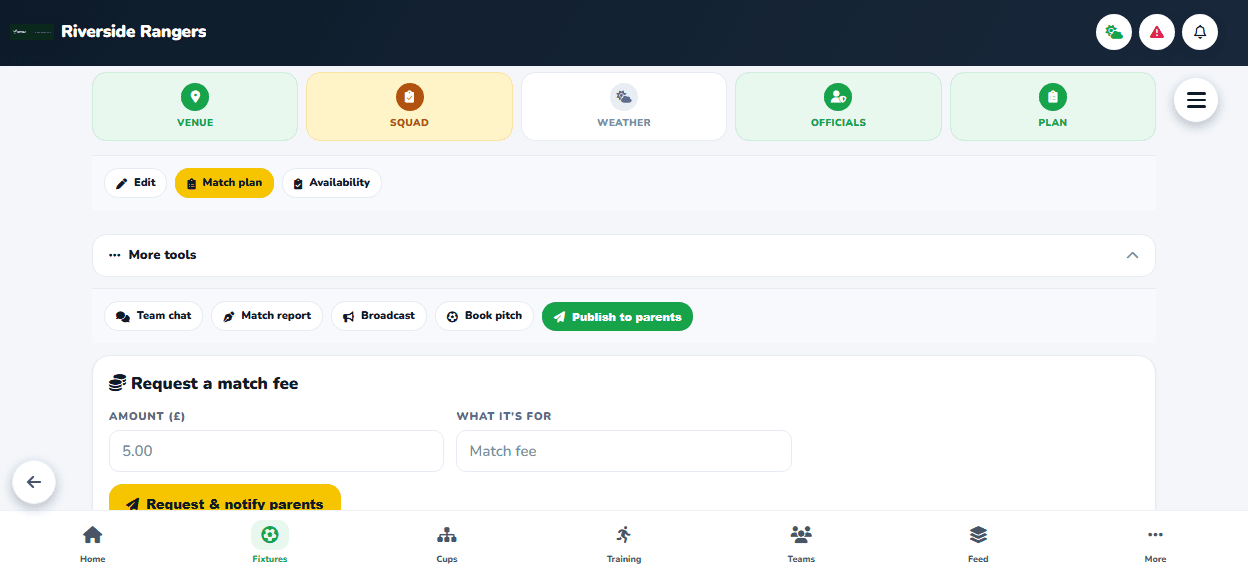Click the Edit button

135,183
